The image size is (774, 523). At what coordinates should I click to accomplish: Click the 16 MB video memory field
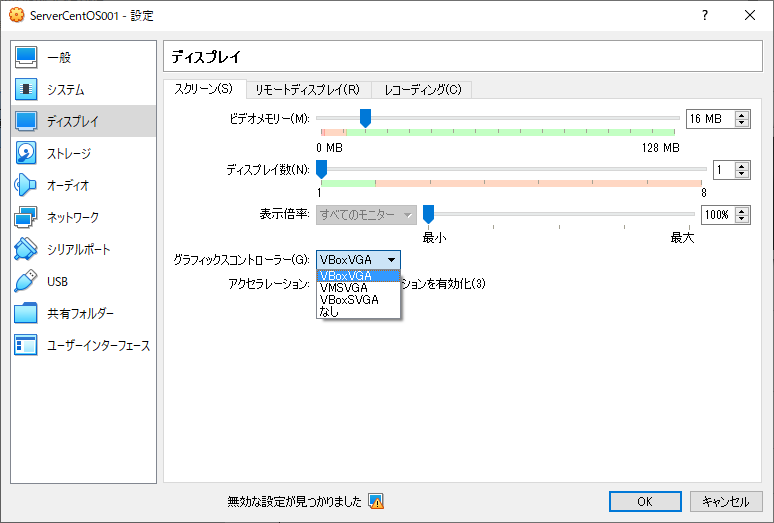tap(710, 119)
